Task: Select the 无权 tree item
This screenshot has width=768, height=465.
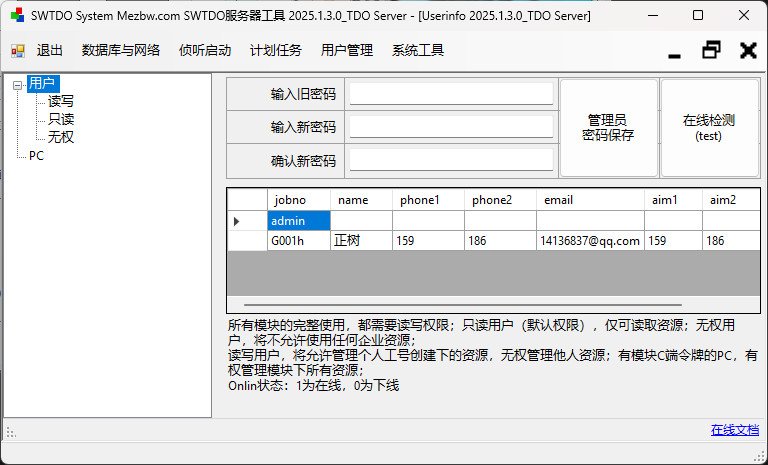Action: click(x=61, y=137)
